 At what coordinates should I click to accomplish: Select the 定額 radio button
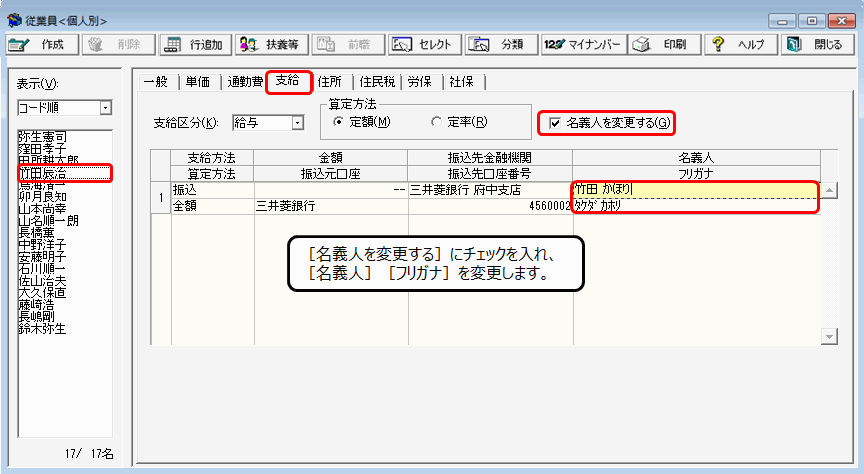[x=338, y=122]
